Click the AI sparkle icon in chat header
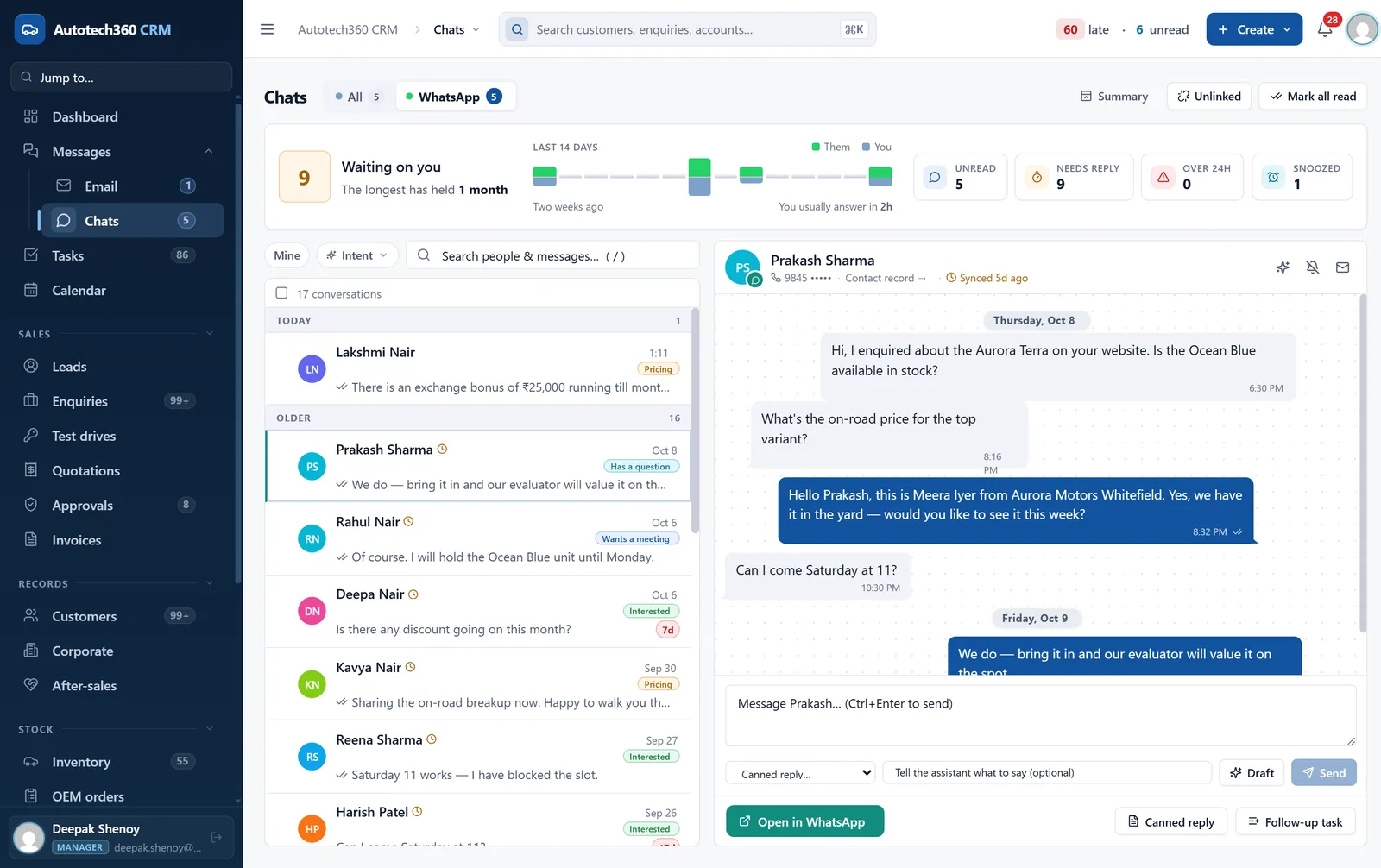 click(x=1283, y=267)
